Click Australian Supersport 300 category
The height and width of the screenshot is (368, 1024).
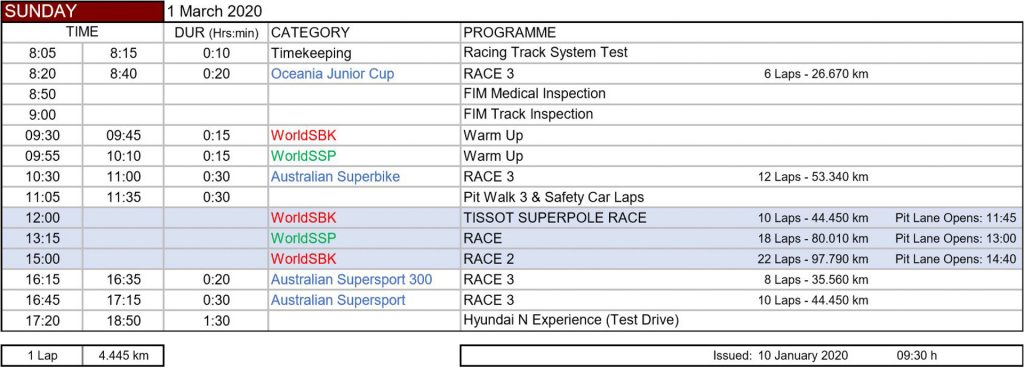click(x=351, y=280)
